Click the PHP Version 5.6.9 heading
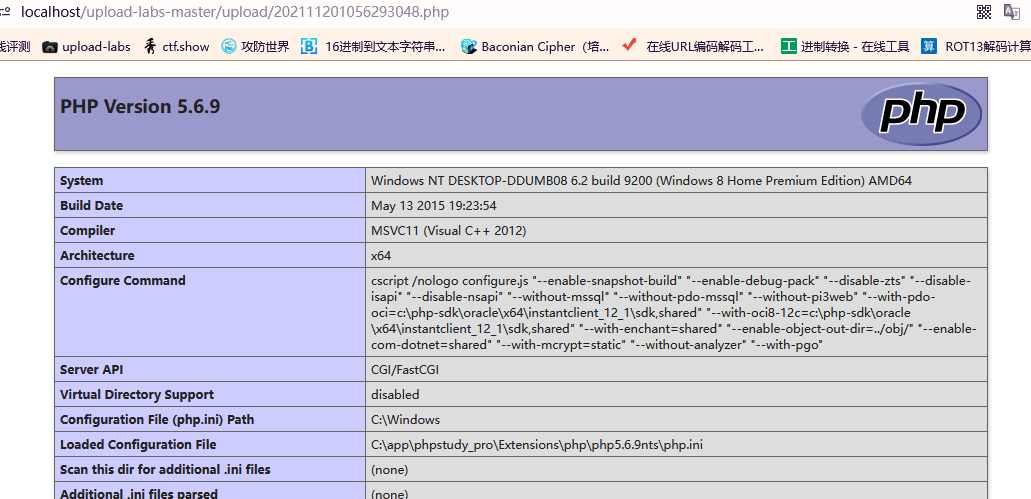 [140, 107]
